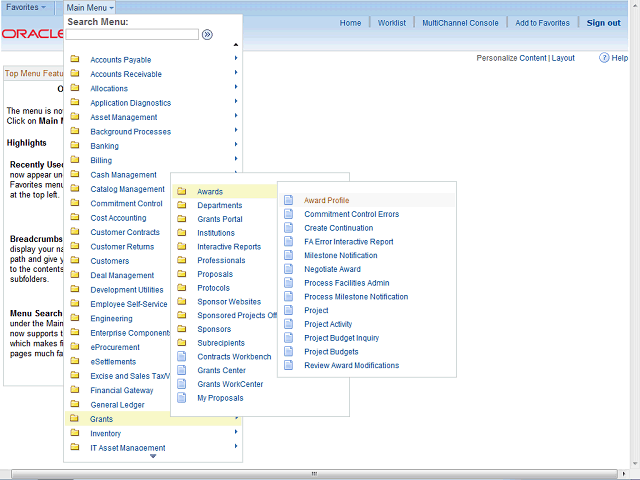Select Create Continuation from the submenu
This screenshot has width=640, height=480.
pyautogui.click(x=338, y=228)
